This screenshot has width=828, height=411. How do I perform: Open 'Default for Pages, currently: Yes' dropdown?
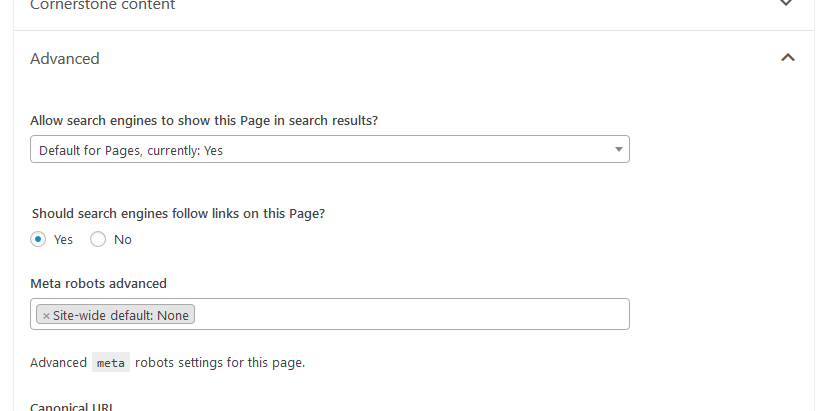[330, 150]
